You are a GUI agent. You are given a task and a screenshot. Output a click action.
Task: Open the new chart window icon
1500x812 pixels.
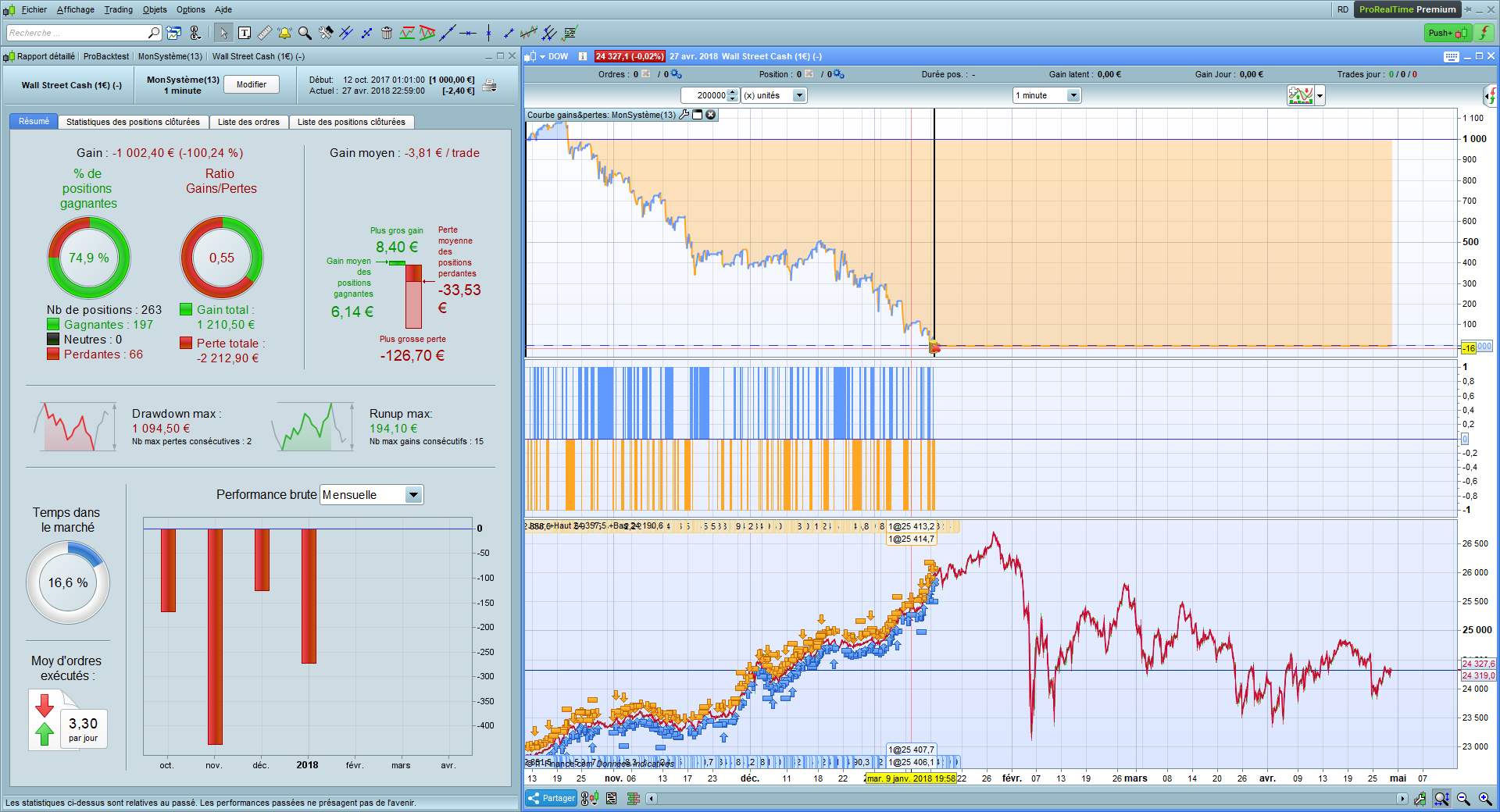pos(173,33)
